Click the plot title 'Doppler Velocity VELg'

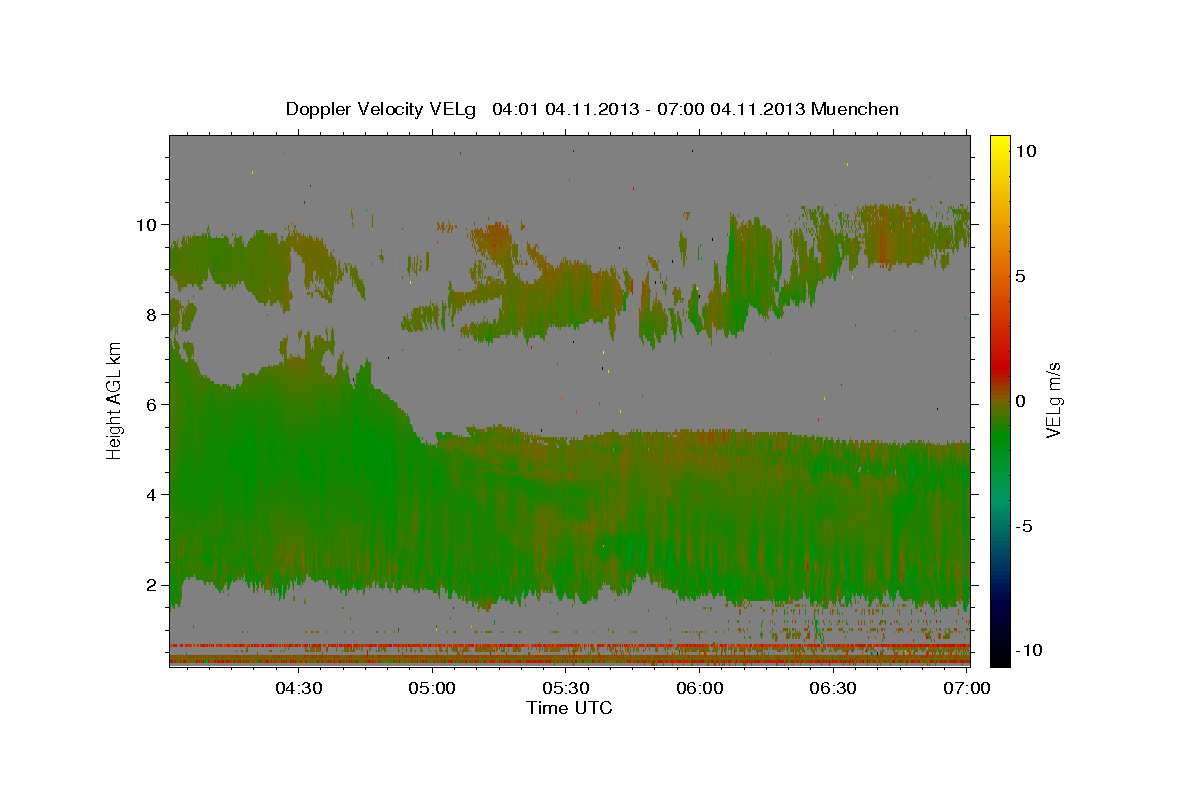pos(382,109)
